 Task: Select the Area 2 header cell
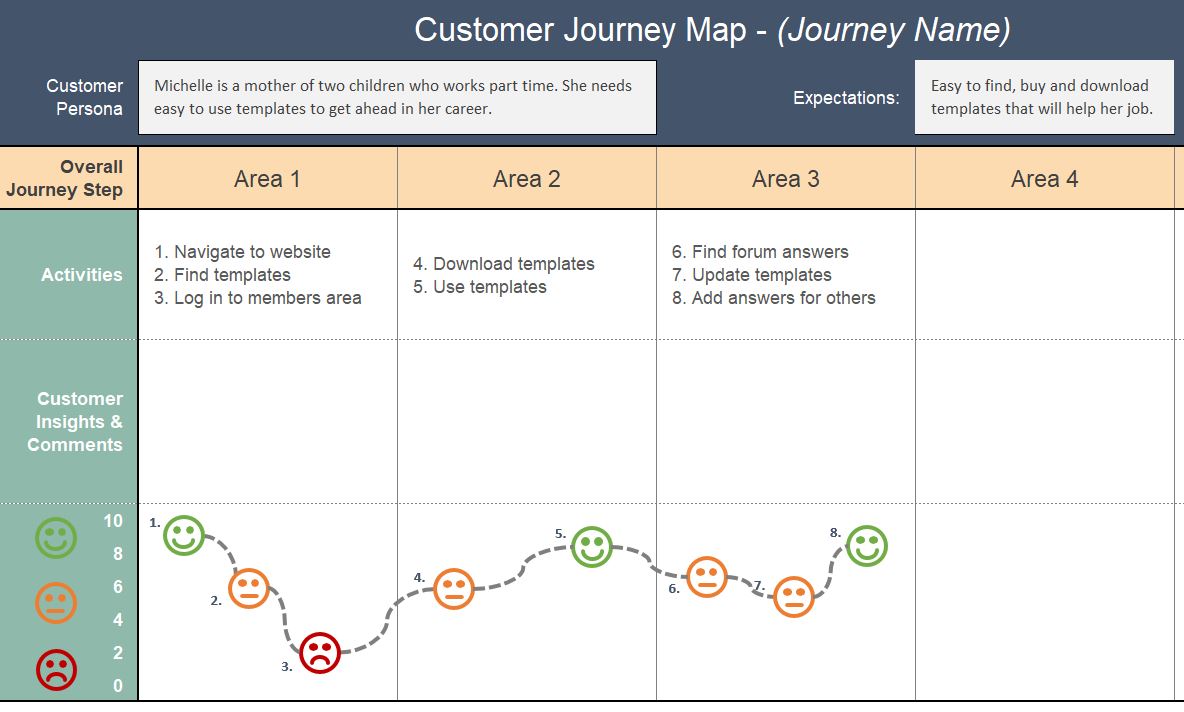[x=527, y=179]
